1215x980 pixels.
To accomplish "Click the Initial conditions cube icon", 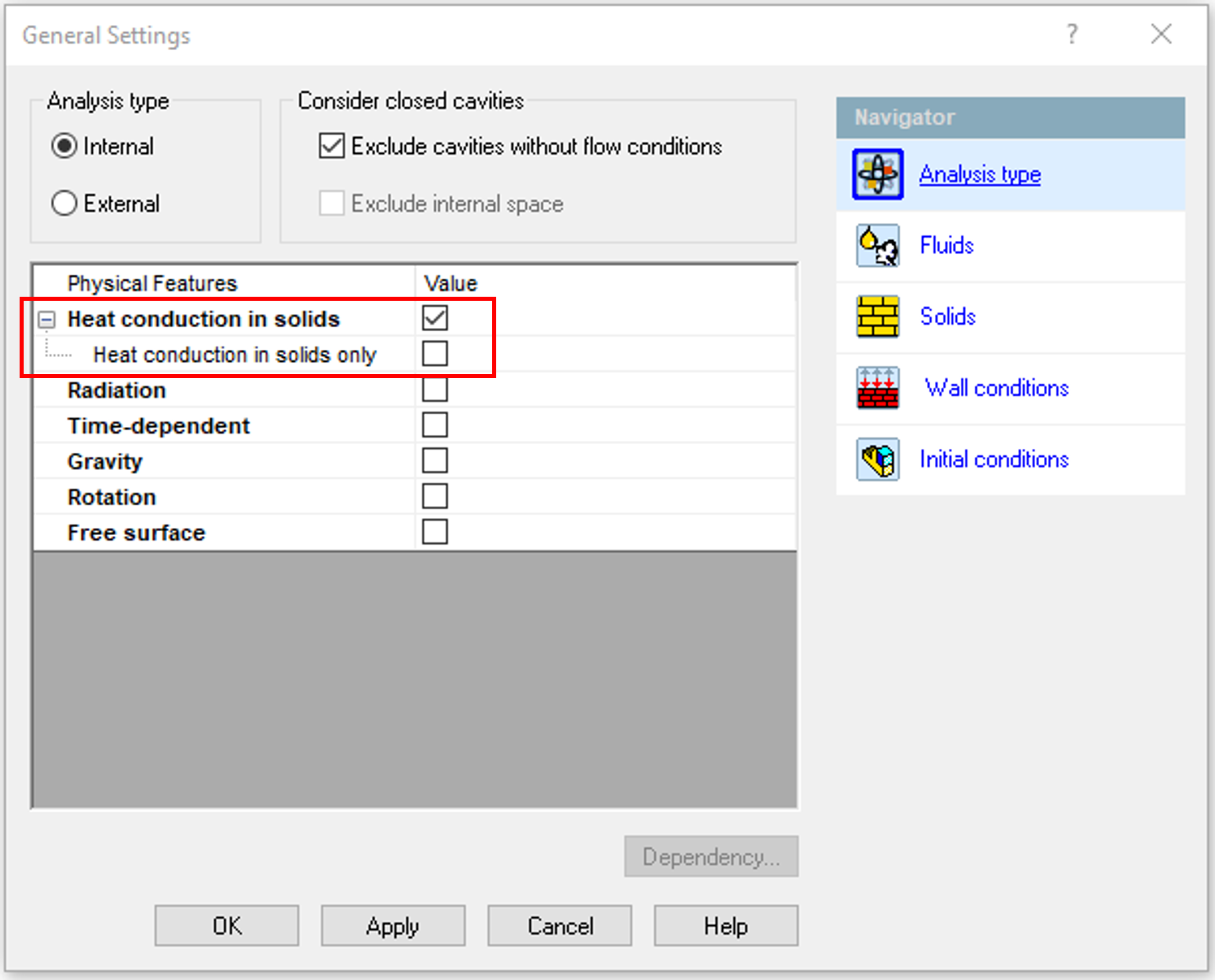I will (877, 459).
